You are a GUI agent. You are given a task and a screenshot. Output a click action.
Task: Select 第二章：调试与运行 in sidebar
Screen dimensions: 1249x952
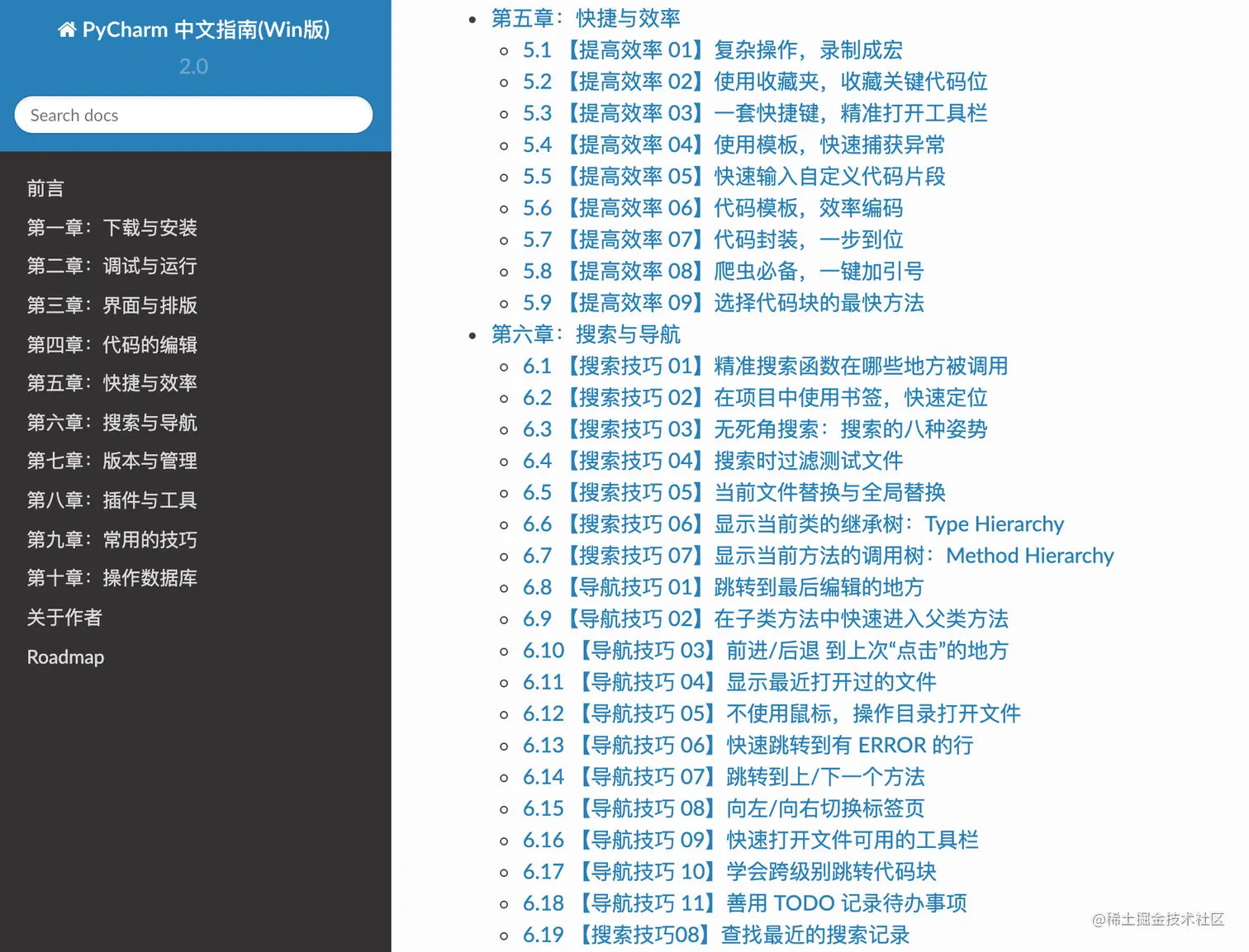point(112,266)
